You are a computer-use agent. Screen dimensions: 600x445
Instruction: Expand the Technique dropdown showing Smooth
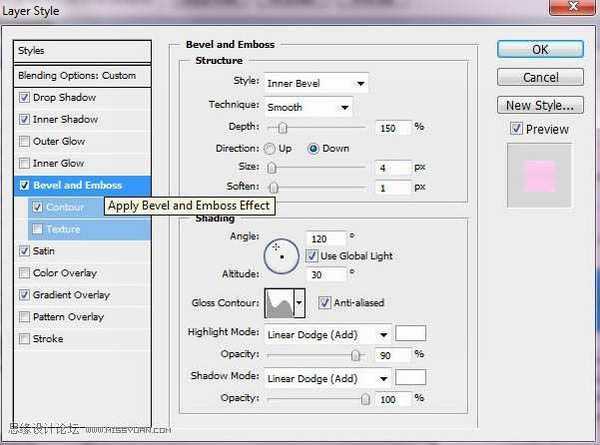tap(308, 107)
